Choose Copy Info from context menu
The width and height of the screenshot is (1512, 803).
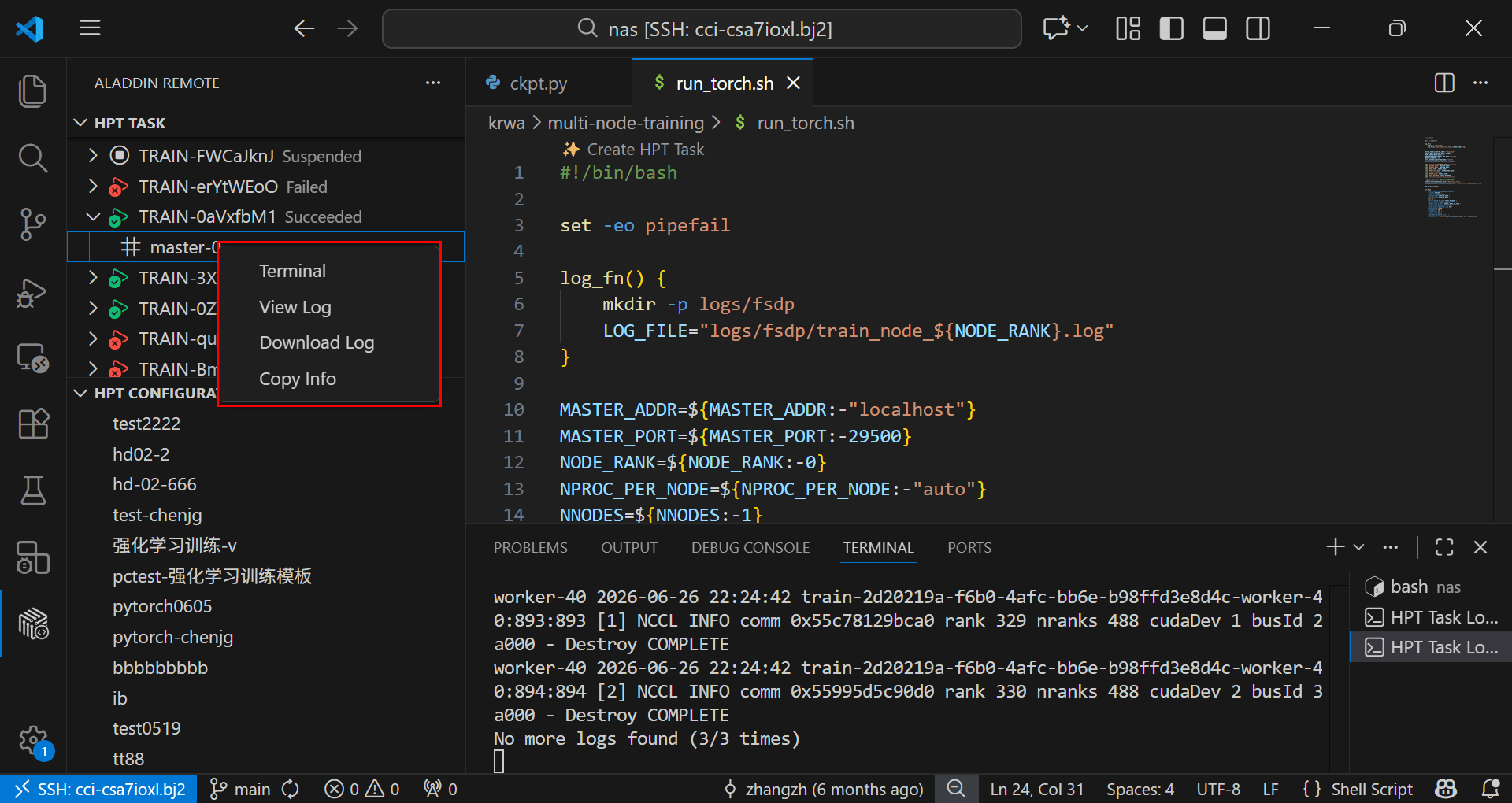pyautogui.click(x=329, y=379)
